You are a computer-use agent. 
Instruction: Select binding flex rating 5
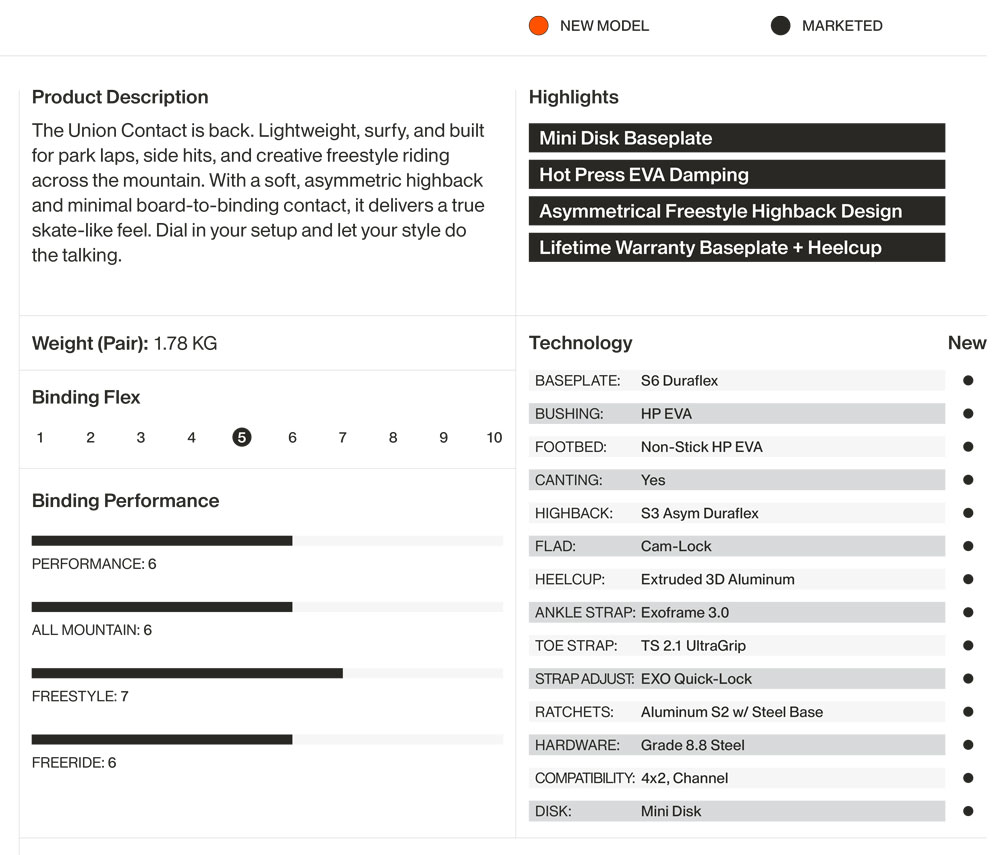(x=241, y=437)
